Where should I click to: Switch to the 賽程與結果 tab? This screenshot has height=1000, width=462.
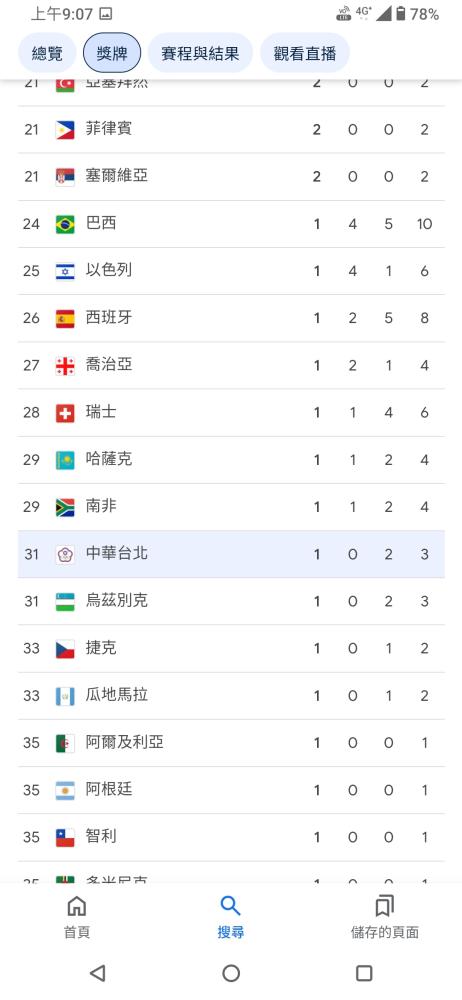(200, 53)
